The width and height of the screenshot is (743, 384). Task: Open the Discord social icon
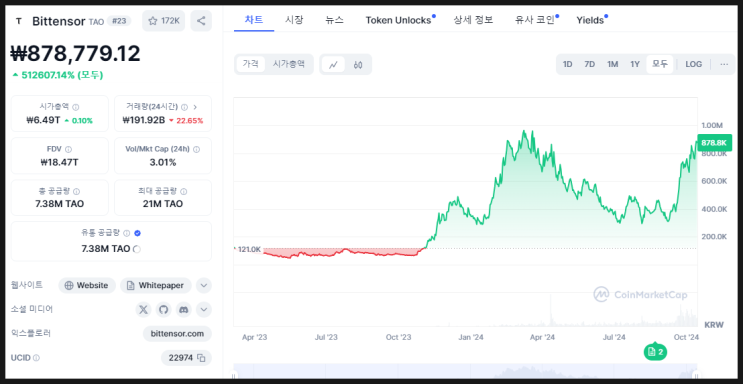[x=184, y=310]
